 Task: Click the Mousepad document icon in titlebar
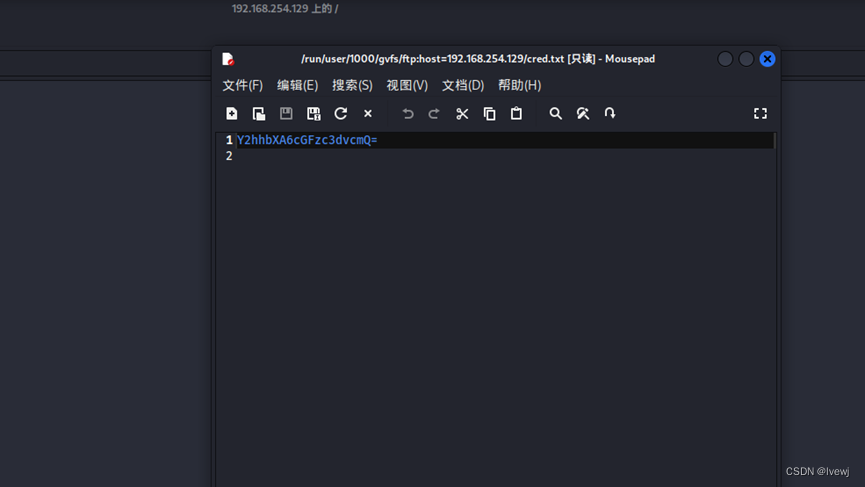pyautogui.click(x=228, y=59)
